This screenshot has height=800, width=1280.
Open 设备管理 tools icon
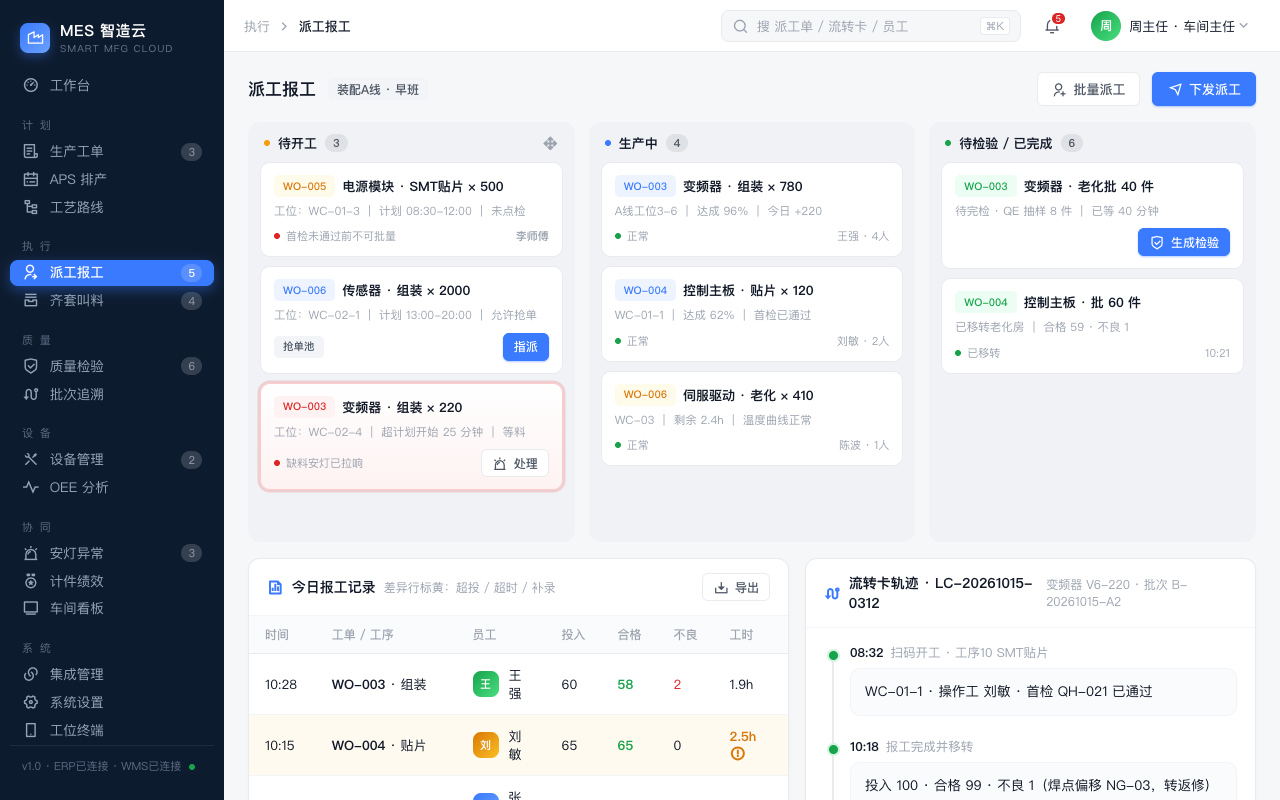tap(31, 459)
